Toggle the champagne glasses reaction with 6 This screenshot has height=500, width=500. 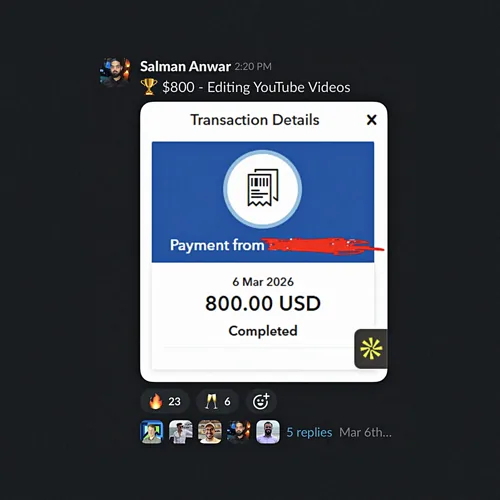point(217,401)
